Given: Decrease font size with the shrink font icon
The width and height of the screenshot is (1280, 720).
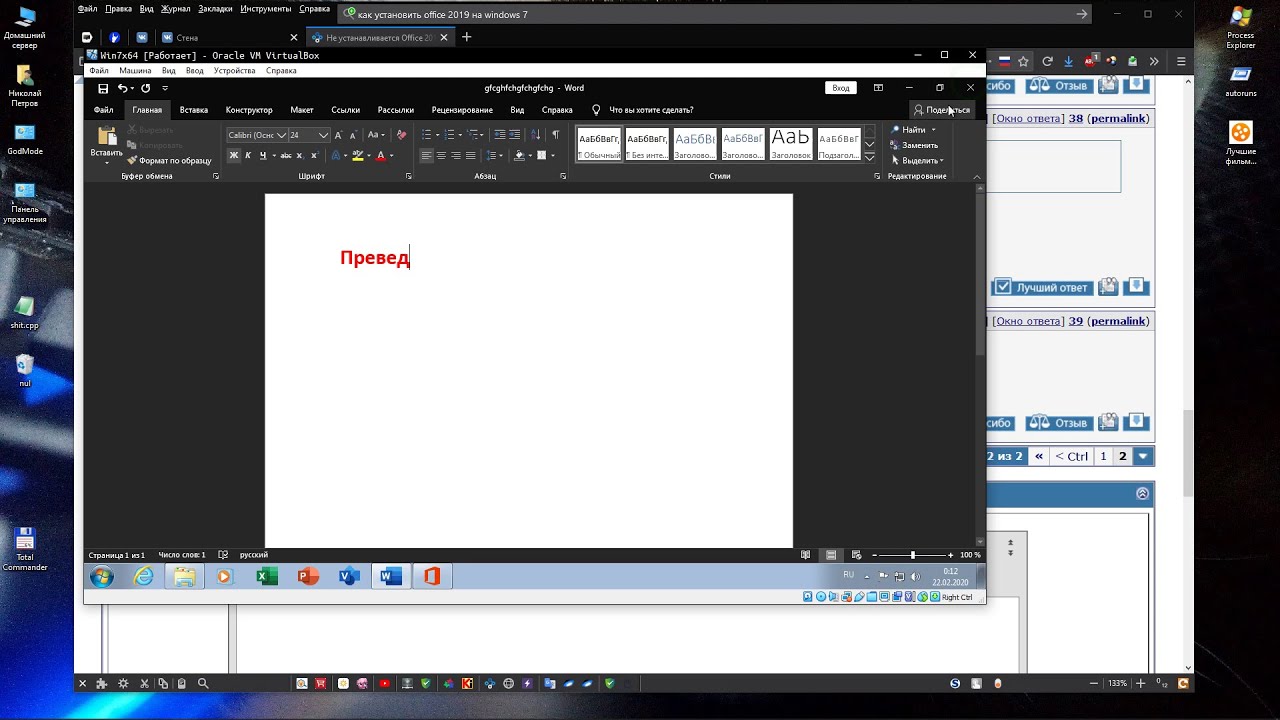Looking at the screenshot, I should [352, 135].
